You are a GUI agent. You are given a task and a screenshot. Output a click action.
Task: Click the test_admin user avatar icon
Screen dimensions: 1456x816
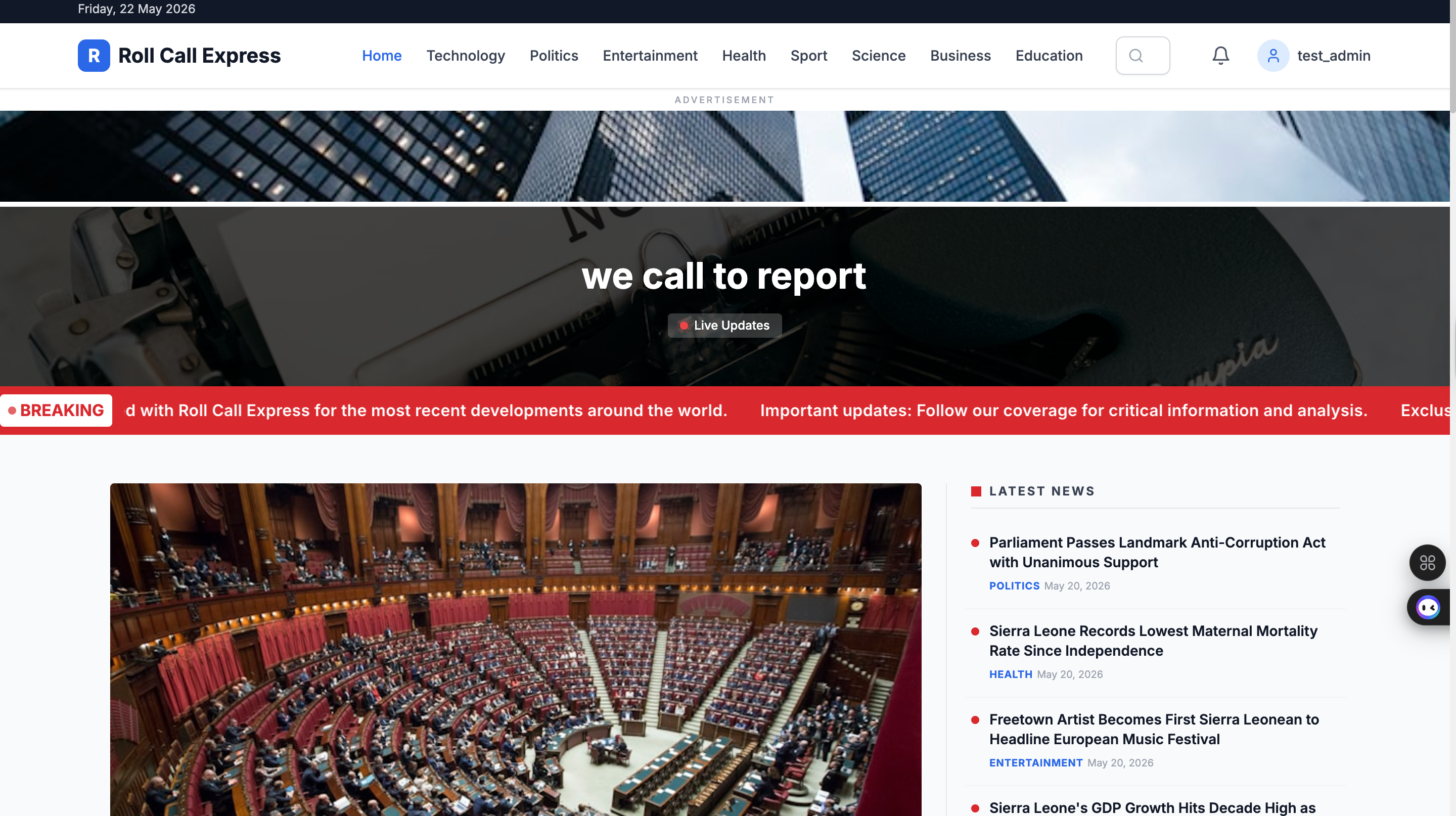click(1273, 56)
